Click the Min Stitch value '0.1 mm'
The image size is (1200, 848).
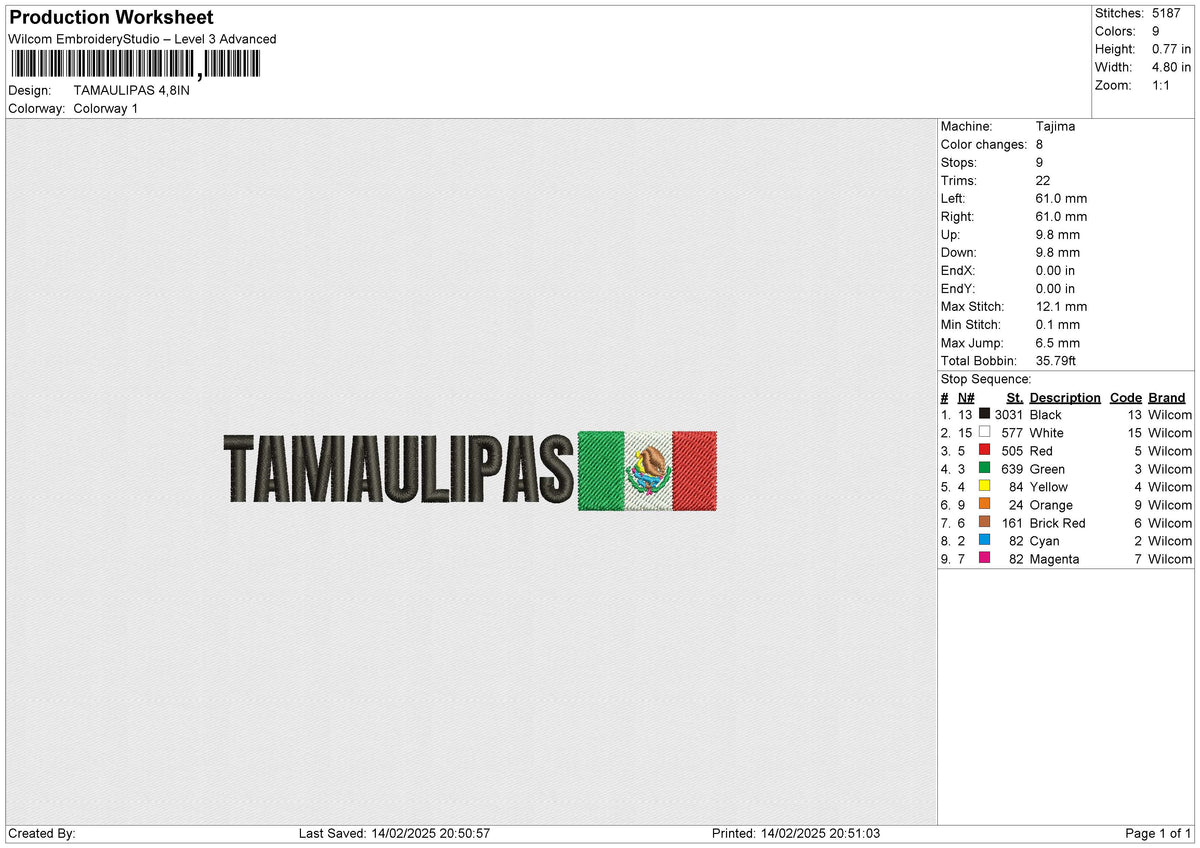tap(1058, 324)
